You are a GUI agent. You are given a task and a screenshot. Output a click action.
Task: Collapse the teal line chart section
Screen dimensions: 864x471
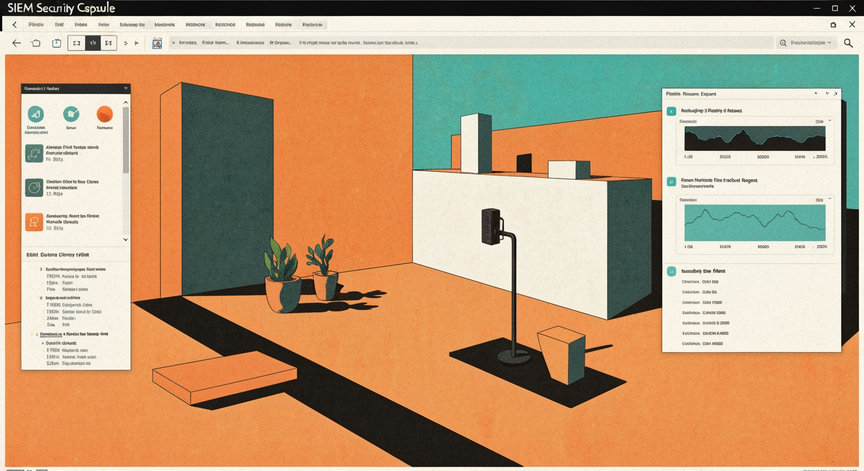(x=830, y=198)
